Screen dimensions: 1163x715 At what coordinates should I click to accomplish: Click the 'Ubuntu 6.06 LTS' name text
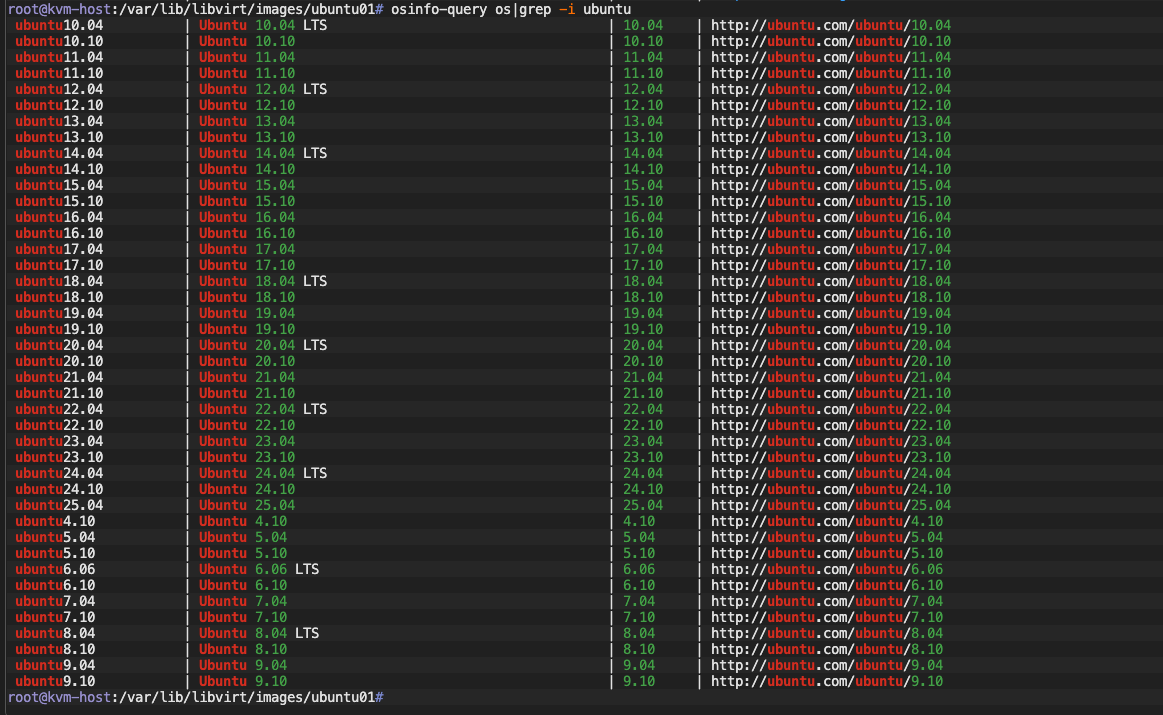click(x=259, y=569)
